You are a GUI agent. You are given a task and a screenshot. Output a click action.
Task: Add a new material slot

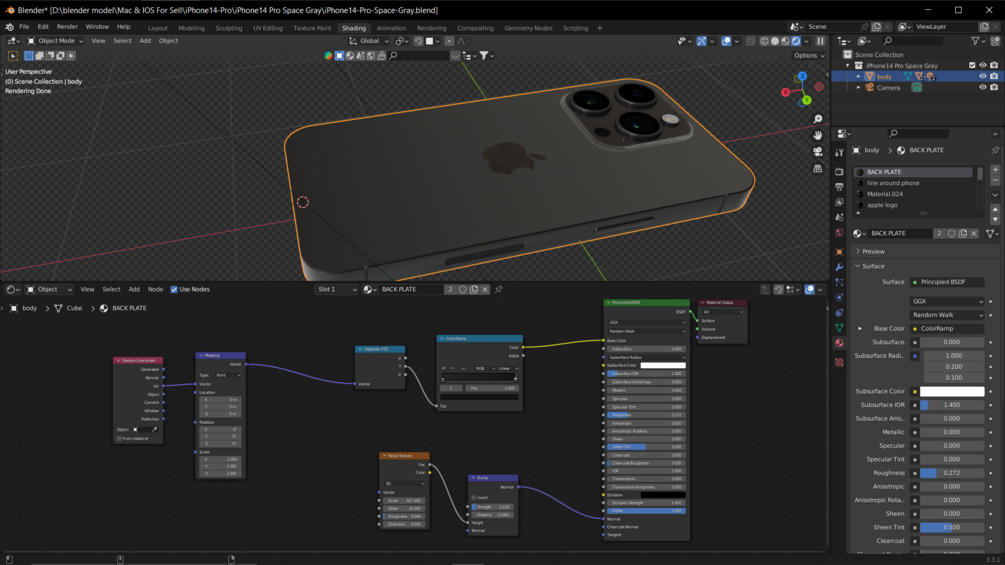pos(995,170)
